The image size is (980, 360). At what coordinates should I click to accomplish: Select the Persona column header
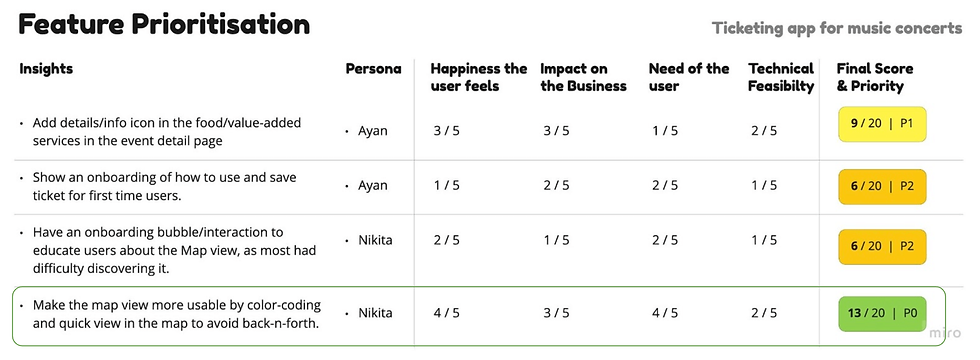point(373,69)
